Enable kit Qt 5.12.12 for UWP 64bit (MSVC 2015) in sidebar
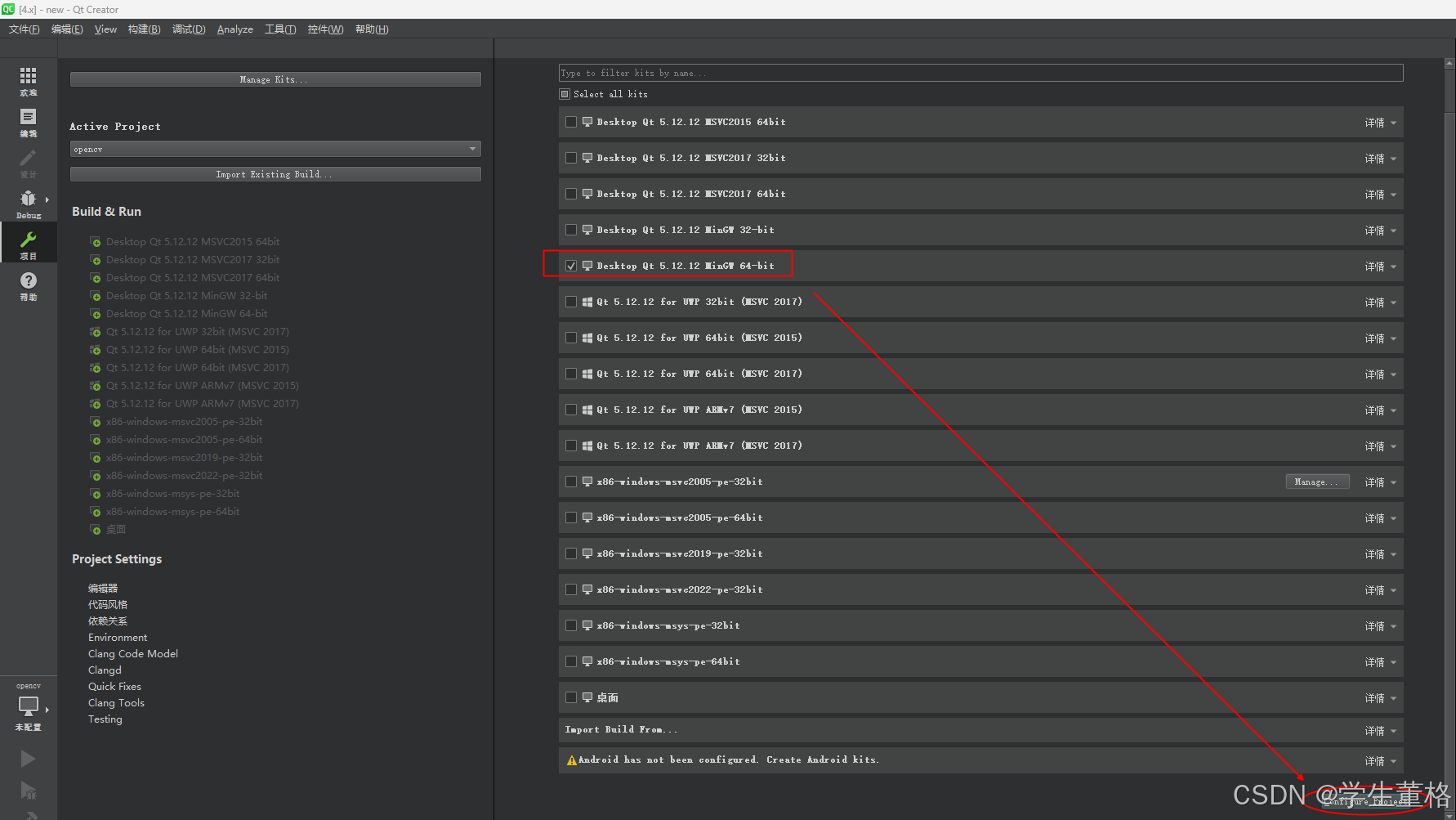 click(x=197, y=350)
